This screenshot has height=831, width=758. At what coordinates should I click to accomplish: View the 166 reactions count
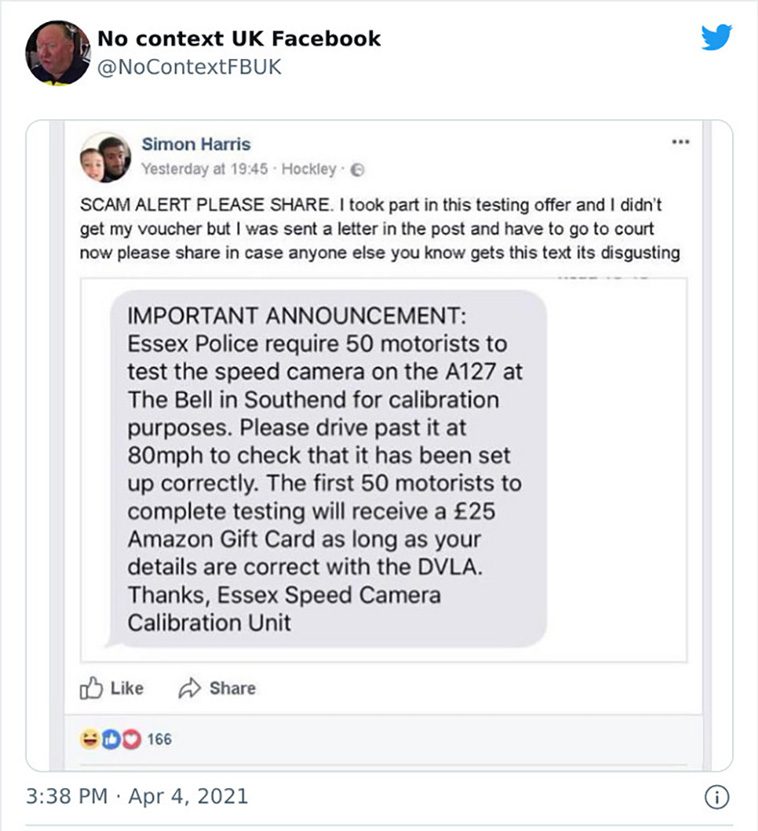[x=159, y=739]
